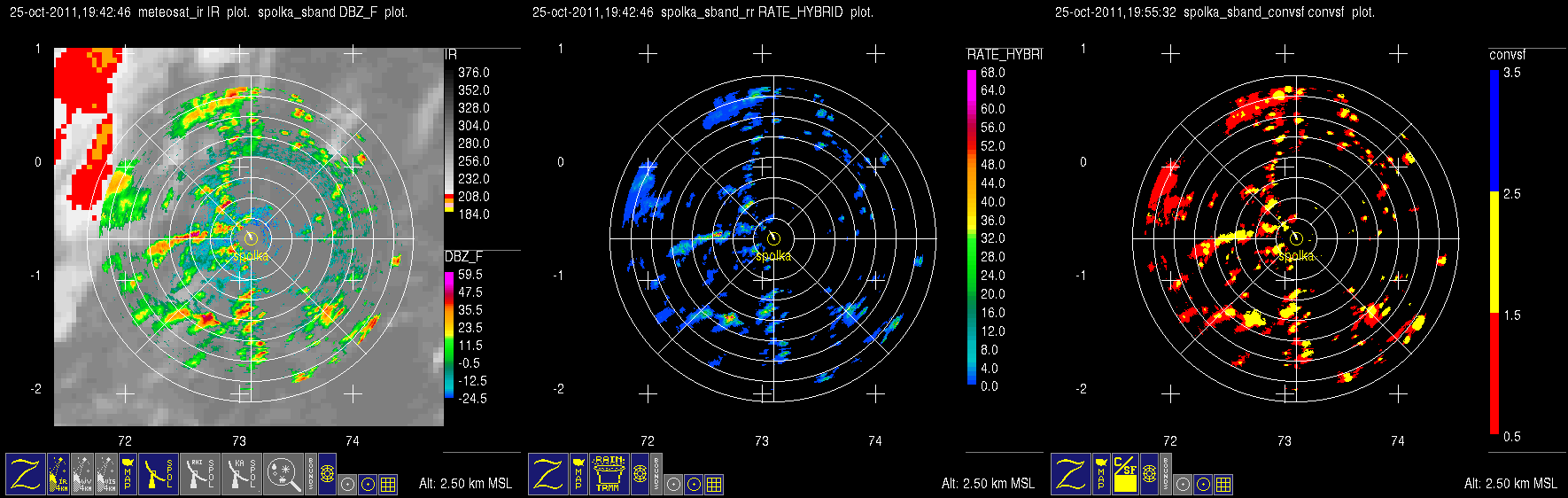The image size is (1568, 498).
Task: Click the RATE_HYBRI legend heading
Action: coord(1005,54)
